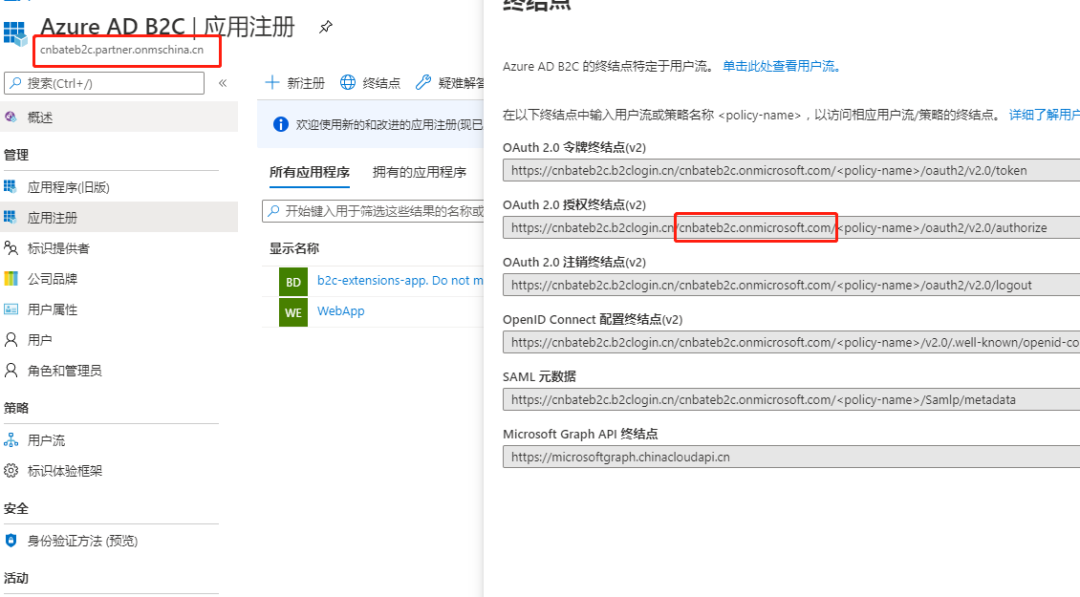Select OAuth 2.0 注销终结点 URL field

[791, 285]
